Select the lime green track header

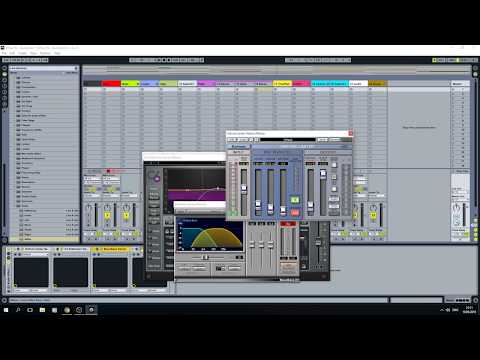pyautogui.click(x=130, y=83)
